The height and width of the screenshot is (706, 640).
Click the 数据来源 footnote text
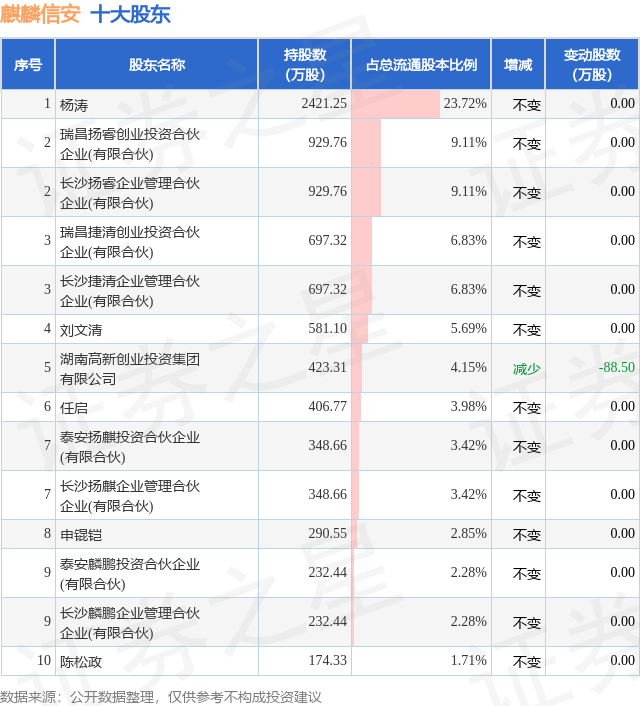click(161, 697)
